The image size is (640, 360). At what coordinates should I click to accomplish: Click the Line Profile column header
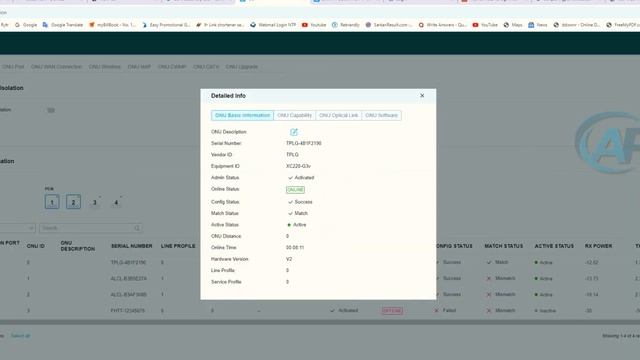(x=178, y=246)
